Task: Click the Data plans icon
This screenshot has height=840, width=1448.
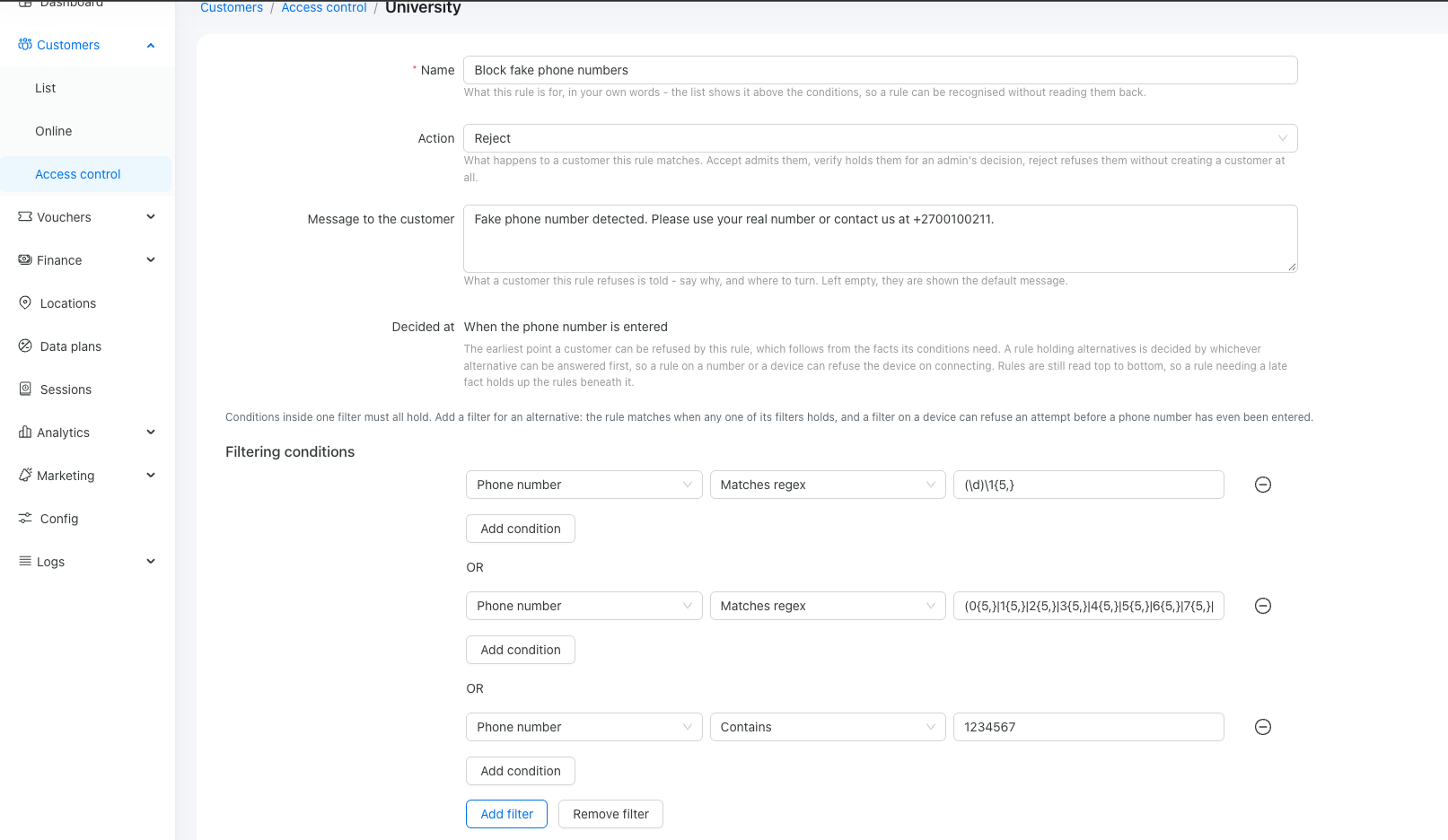Action: point(25,346)
